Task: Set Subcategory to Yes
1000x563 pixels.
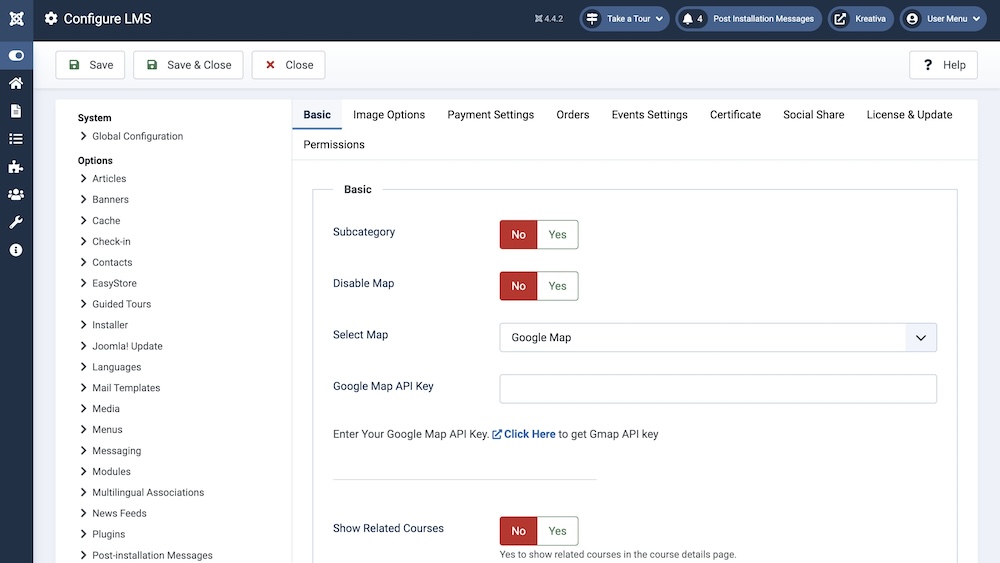Action: pyautogui.click(x=557, y=235)
